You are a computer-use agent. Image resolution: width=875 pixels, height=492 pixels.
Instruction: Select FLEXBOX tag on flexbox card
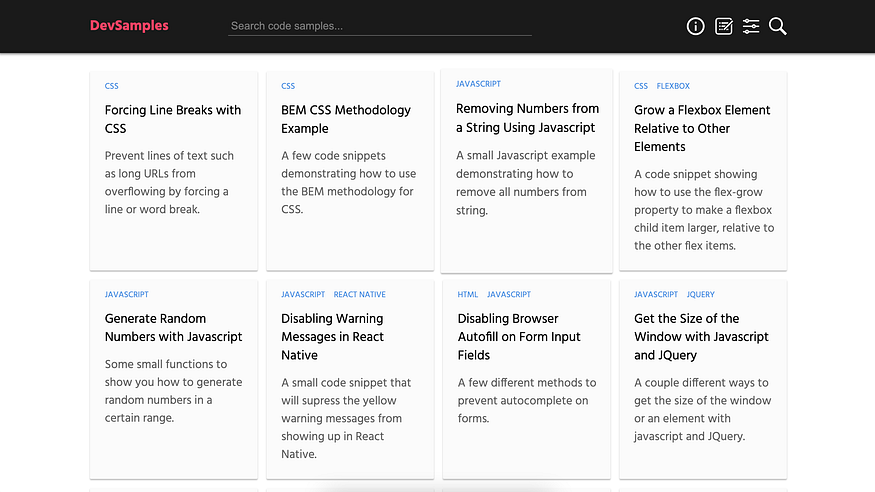673,86
